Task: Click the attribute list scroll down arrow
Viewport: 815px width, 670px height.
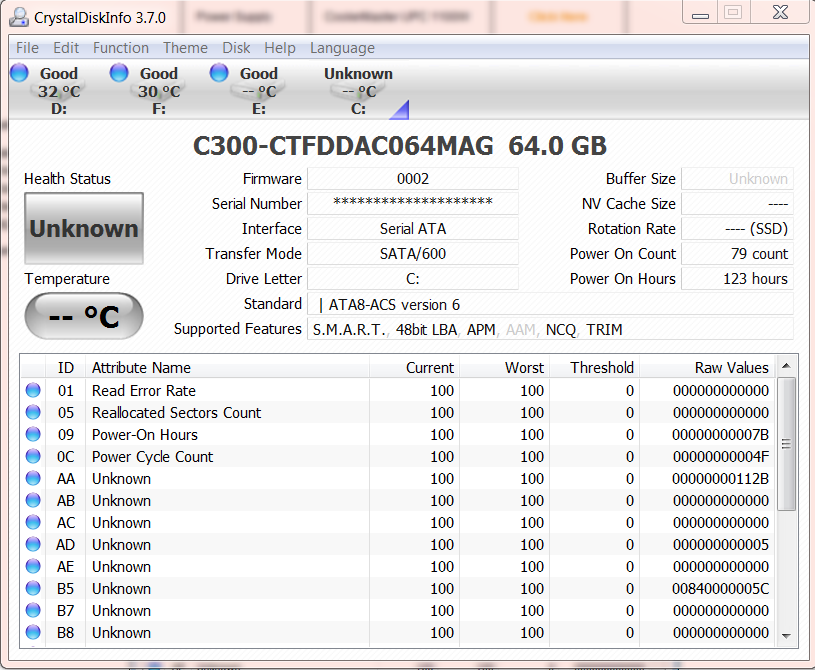Action: [786, 636]
